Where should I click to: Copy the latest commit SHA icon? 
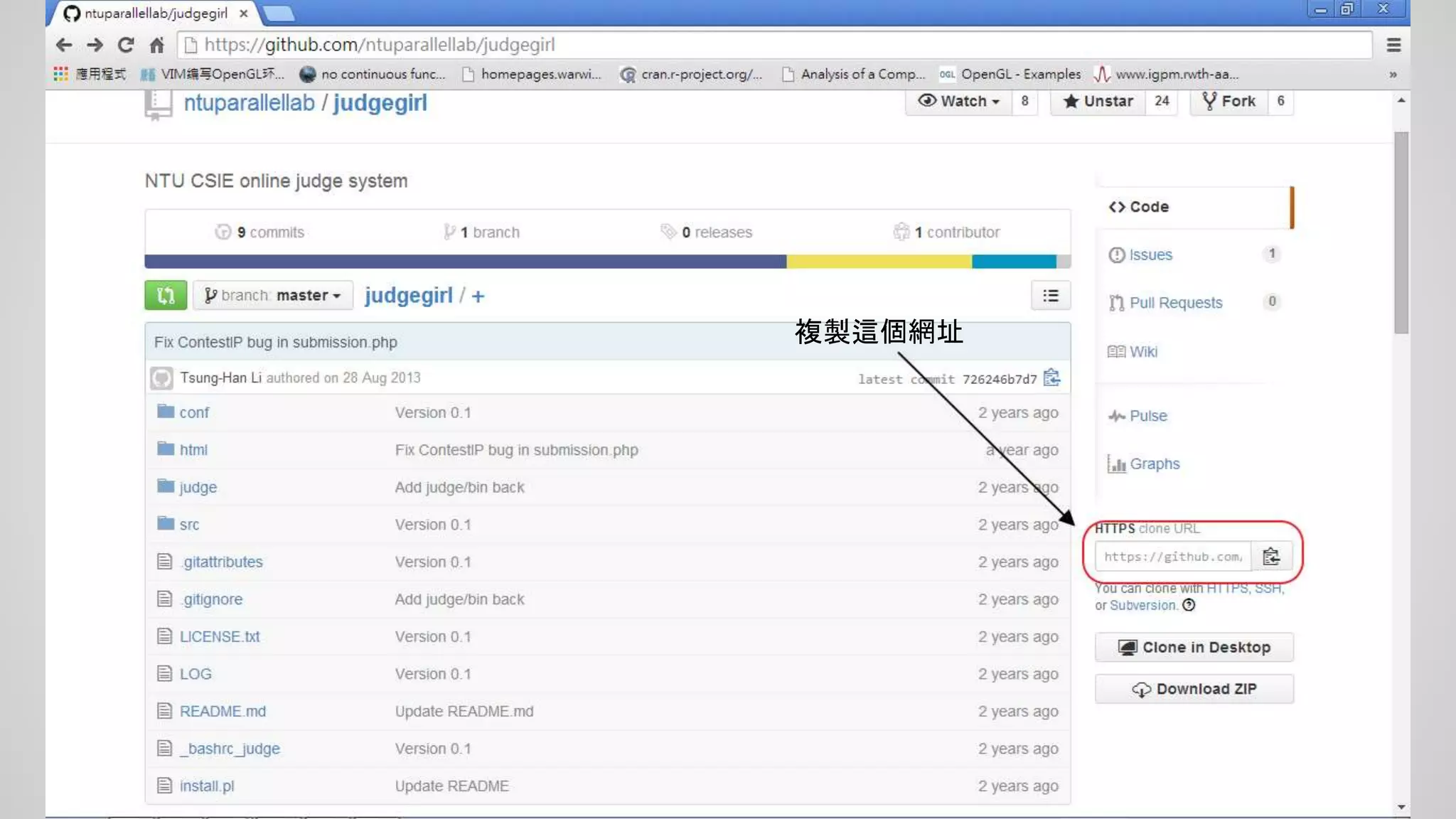click(1051, 378)
